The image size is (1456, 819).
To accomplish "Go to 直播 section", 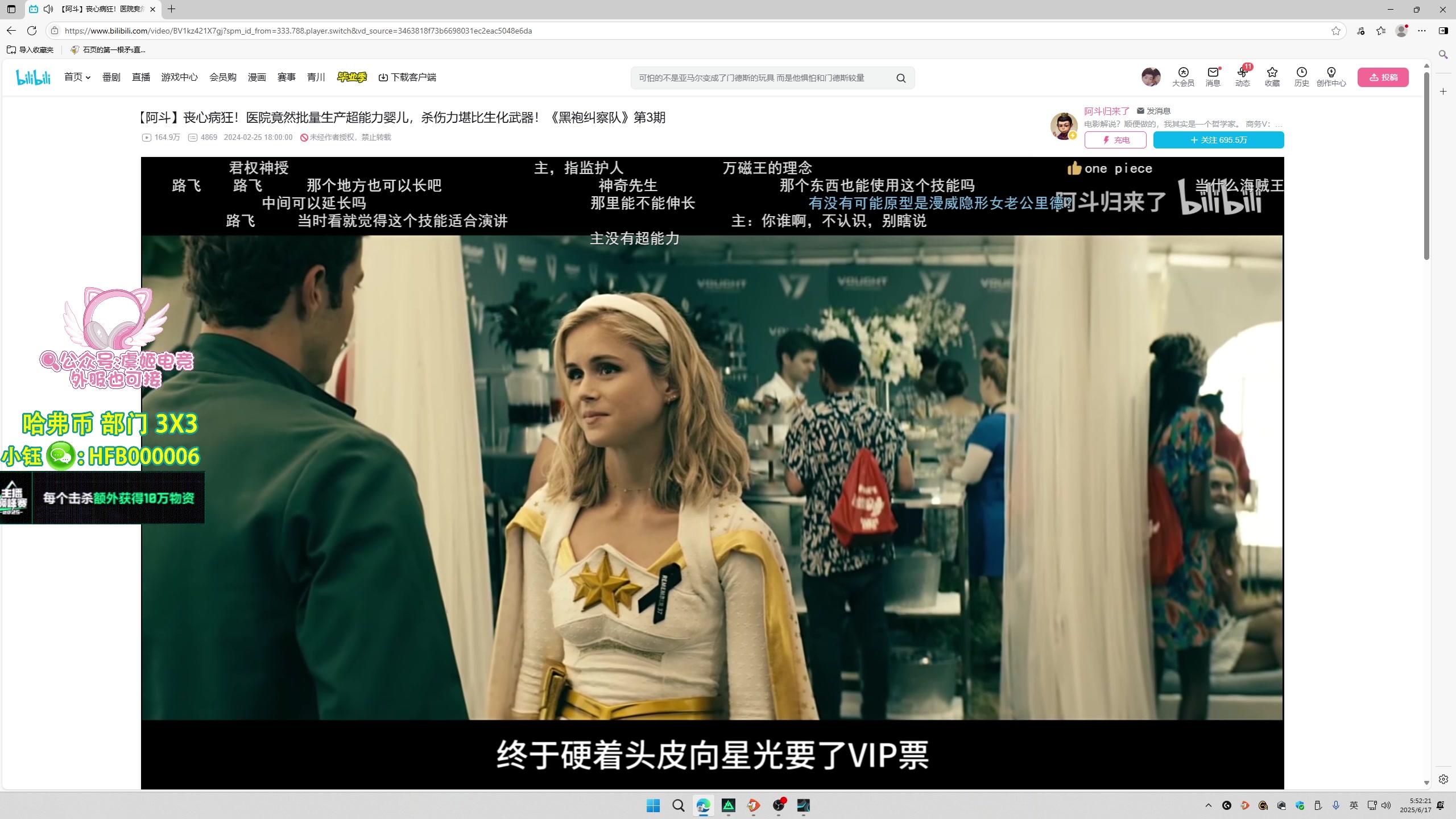I will [x=140, y=77].
